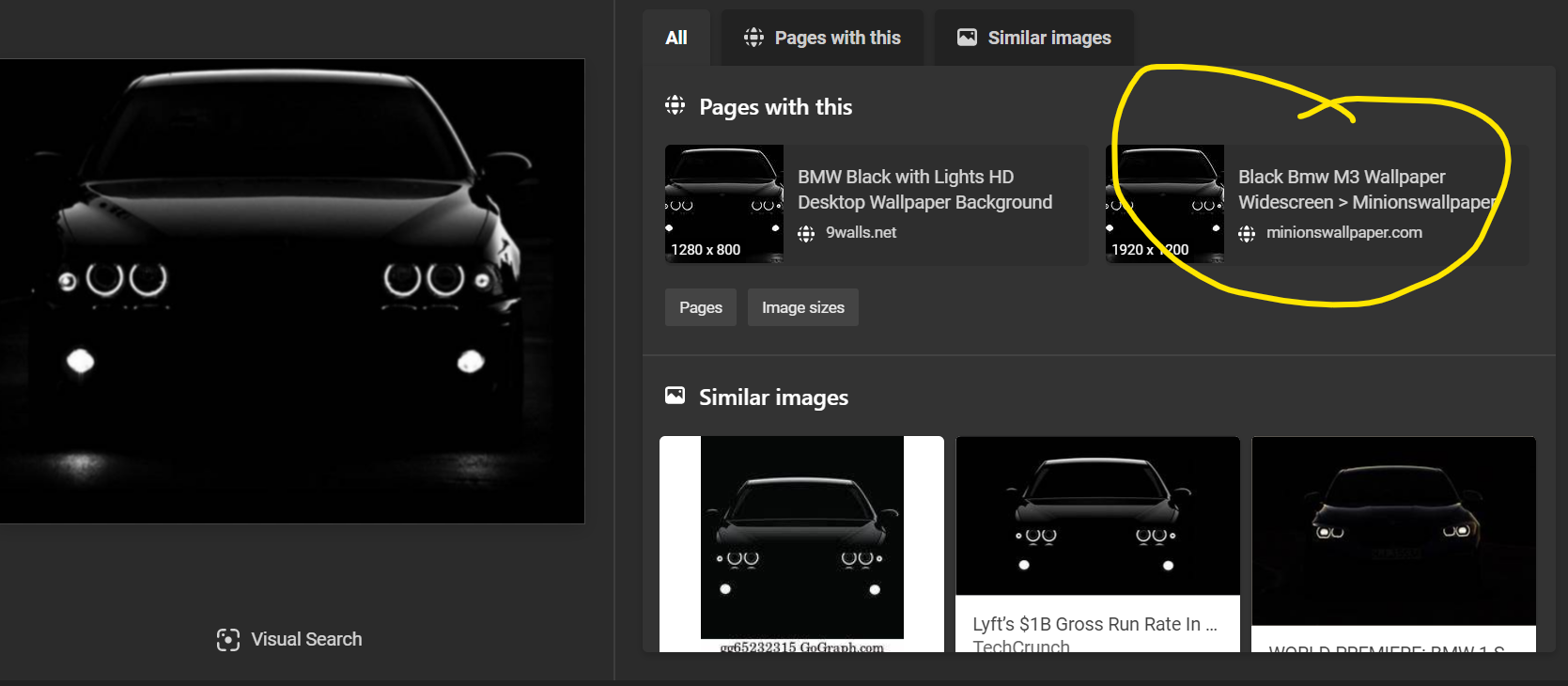Click the Visual Search crop icon
1568x686 pixels.
pyautogui.click(x=227, y=640)
